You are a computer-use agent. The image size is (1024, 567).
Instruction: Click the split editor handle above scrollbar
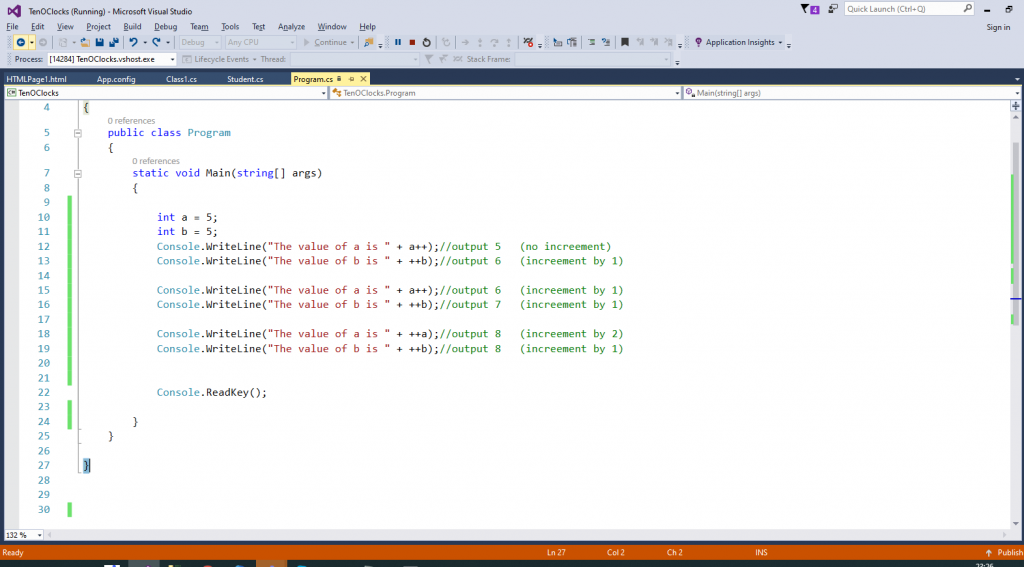pos(1016,105)
